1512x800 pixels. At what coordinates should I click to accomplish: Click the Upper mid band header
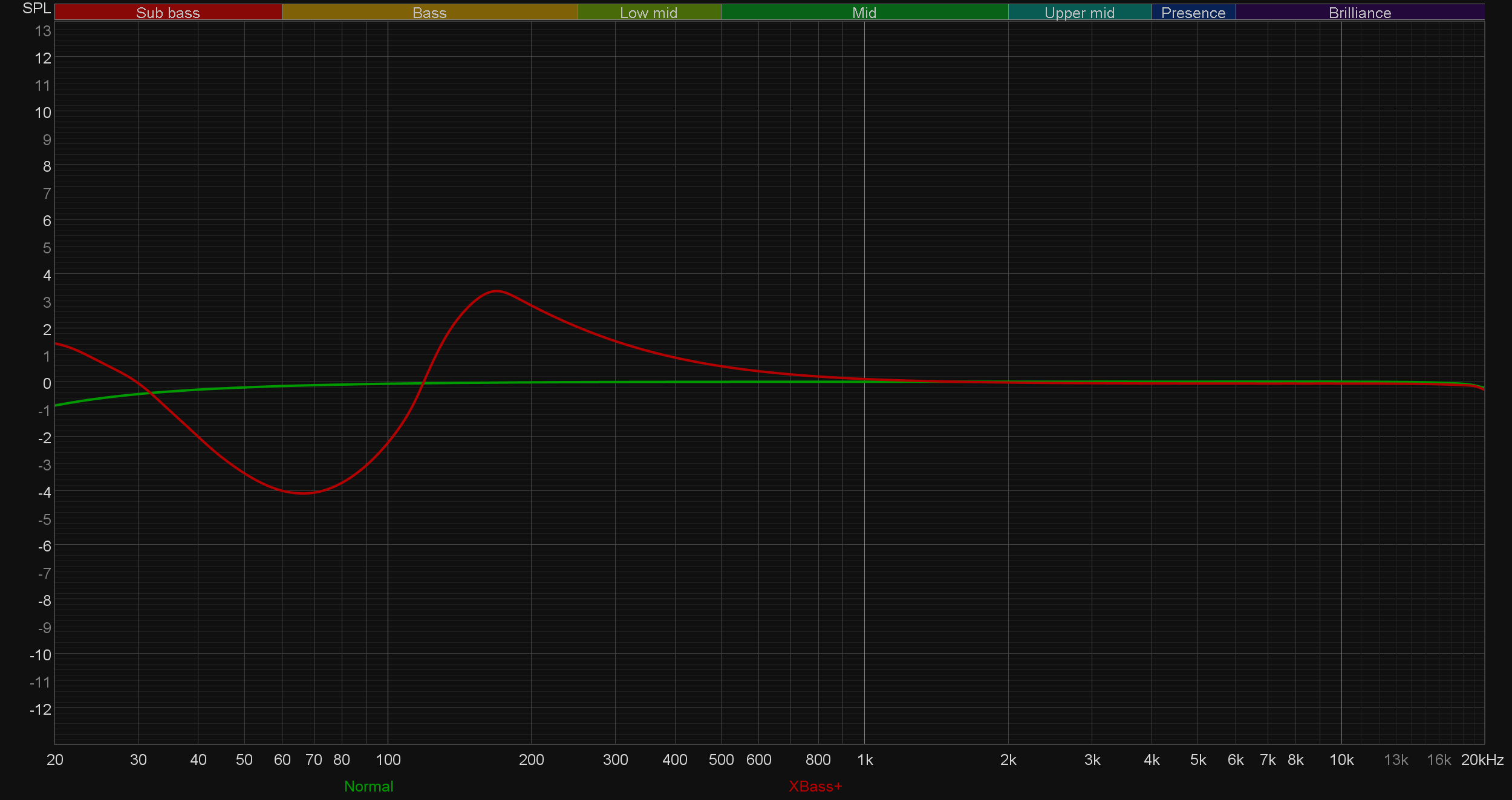[1079, 13]
